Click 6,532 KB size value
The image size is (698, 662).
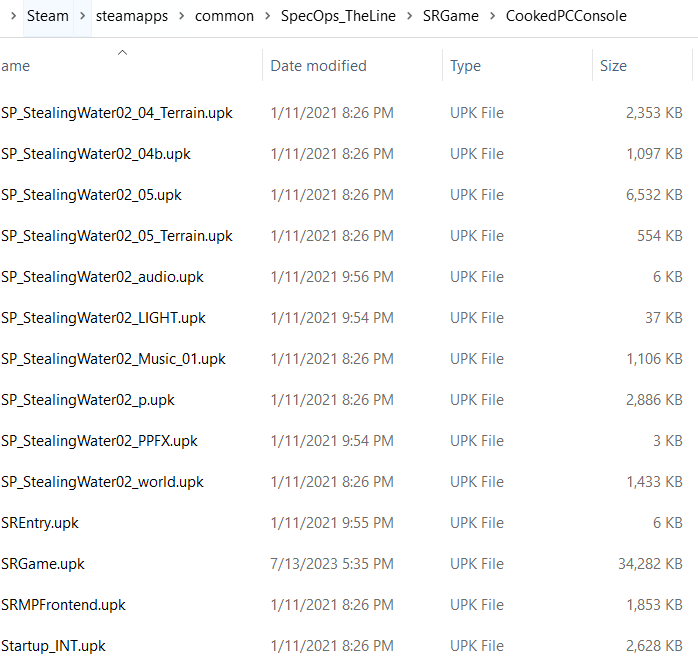[654, 195]
